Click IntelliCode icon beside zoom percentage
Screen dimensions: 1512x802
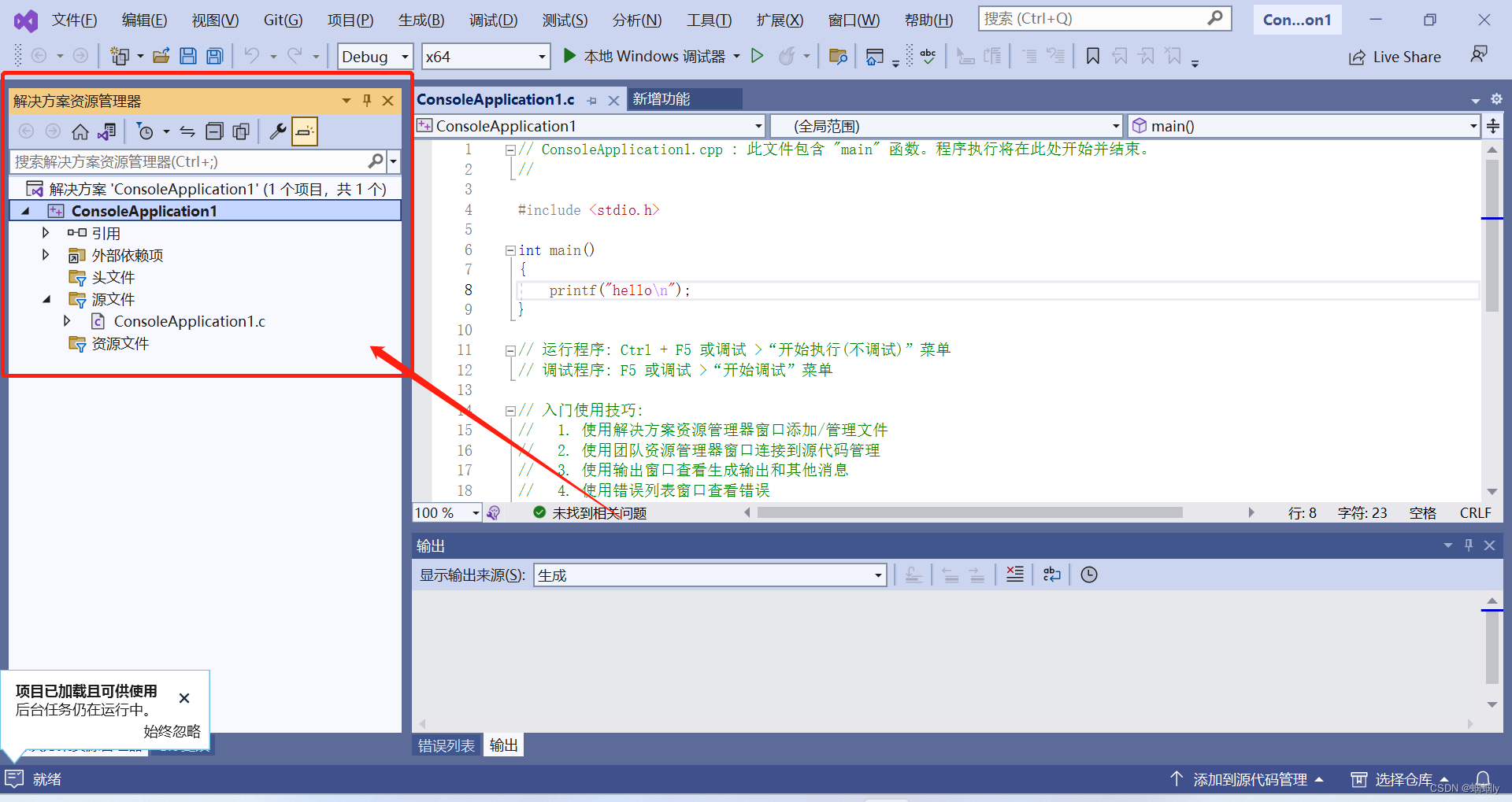(494, 513)
